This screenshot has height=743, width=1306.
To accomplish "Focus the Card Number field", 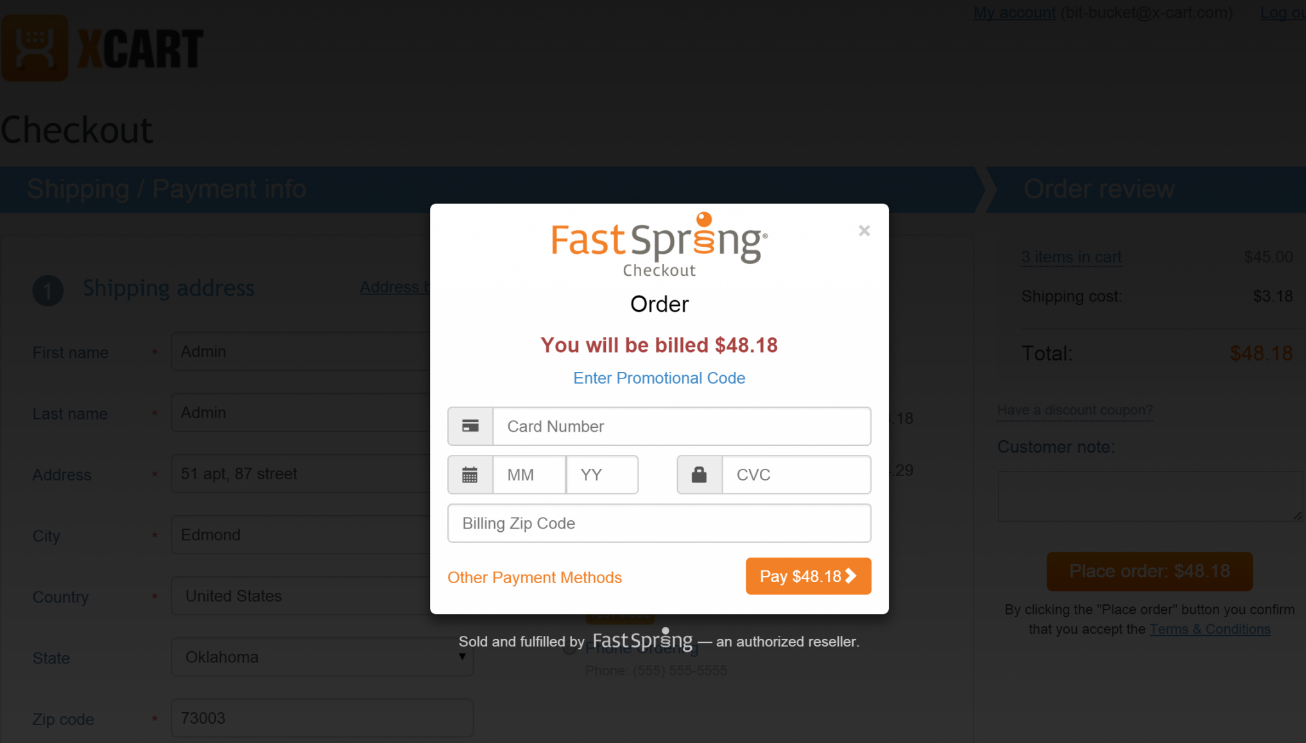I will click(x=681, y=426).
